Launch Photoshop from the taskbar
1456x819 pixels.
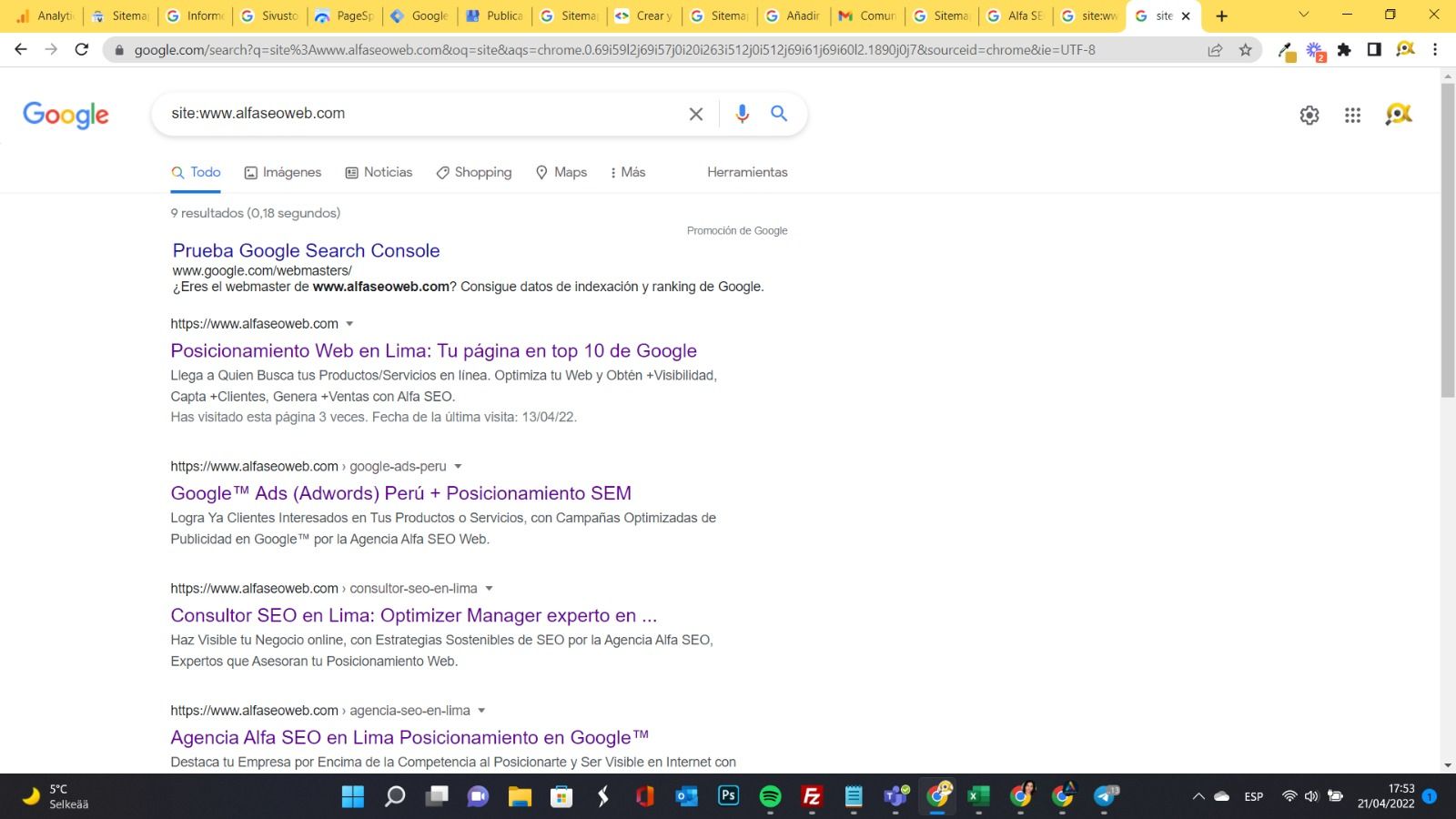[728, 796]
